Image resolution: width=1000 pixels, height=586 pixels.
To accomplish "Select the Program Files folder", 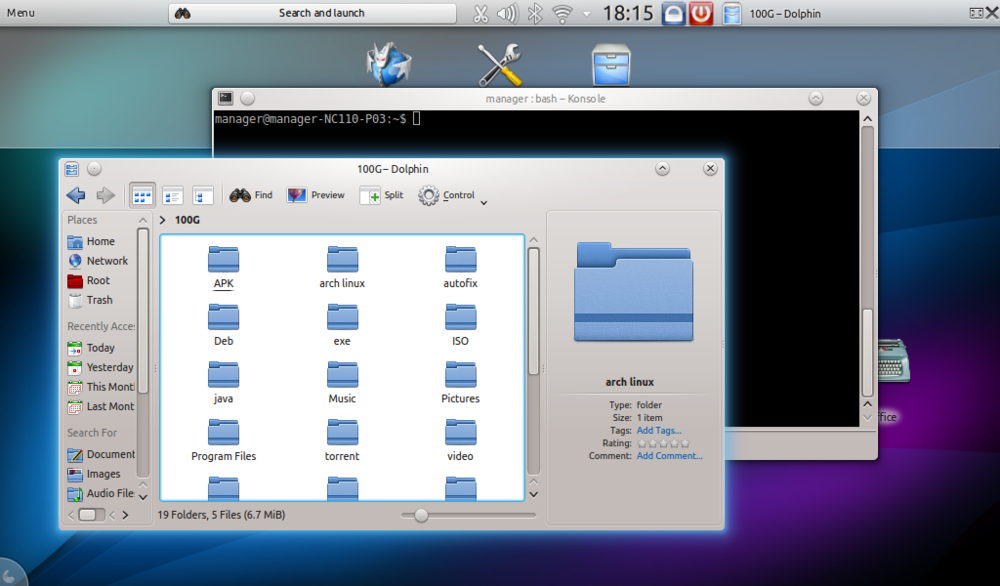I will point(223,439).
